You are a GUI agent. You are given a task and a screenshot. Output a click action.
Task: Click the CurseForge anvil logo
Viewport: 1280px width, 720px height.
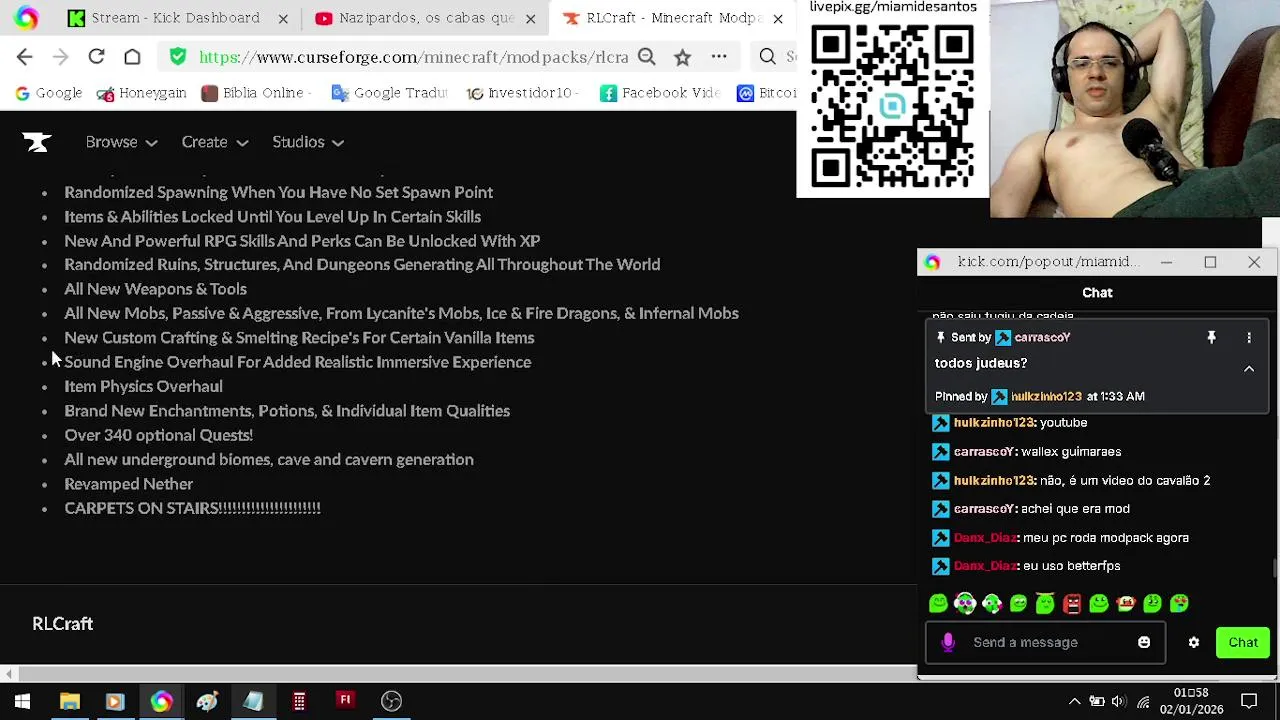37,142
